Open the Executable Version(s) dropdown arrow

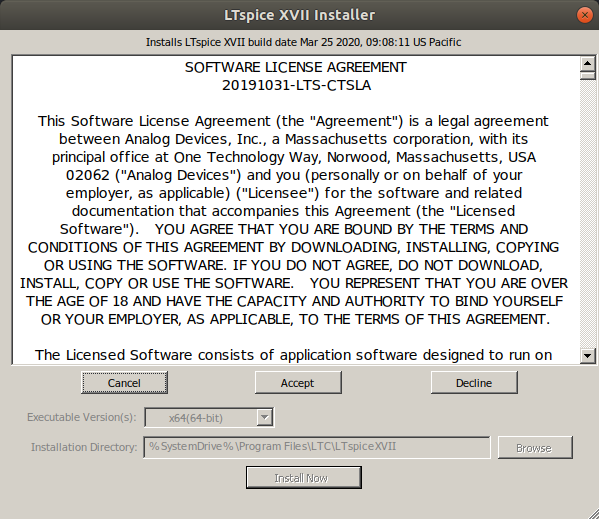pyautogui.click(x=264, y=417)
